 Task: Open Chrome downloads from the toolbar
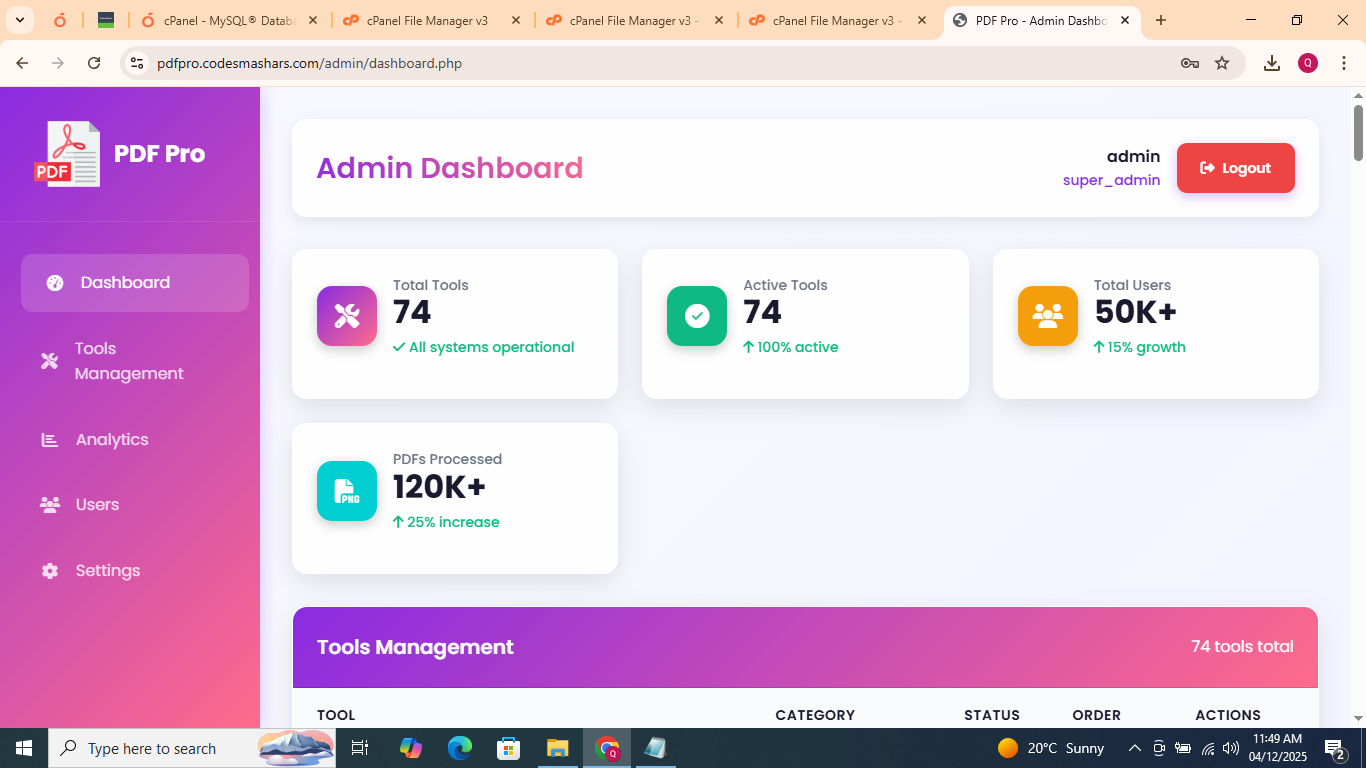tap(1272, 62)
